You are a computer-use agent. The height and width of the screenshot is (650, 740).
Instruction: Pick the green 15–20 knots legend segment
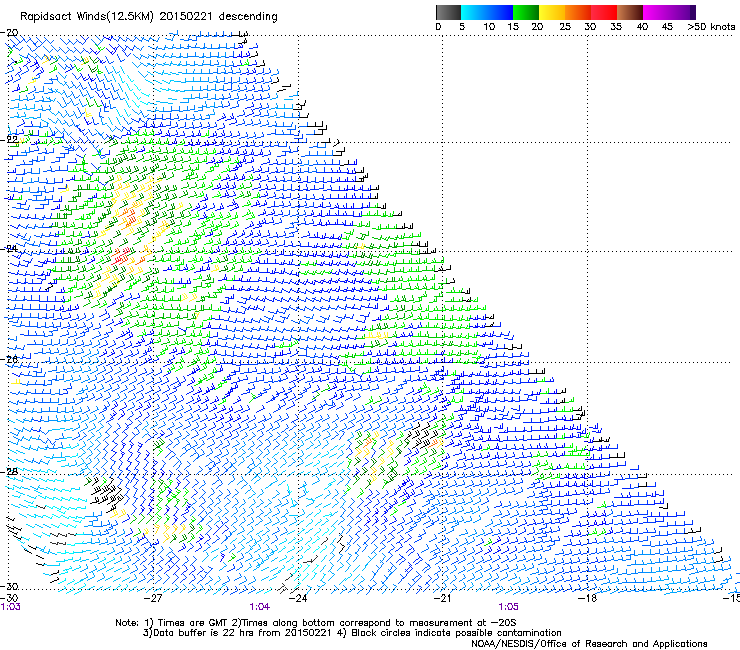pyautogui.click(x=526, y=12)
